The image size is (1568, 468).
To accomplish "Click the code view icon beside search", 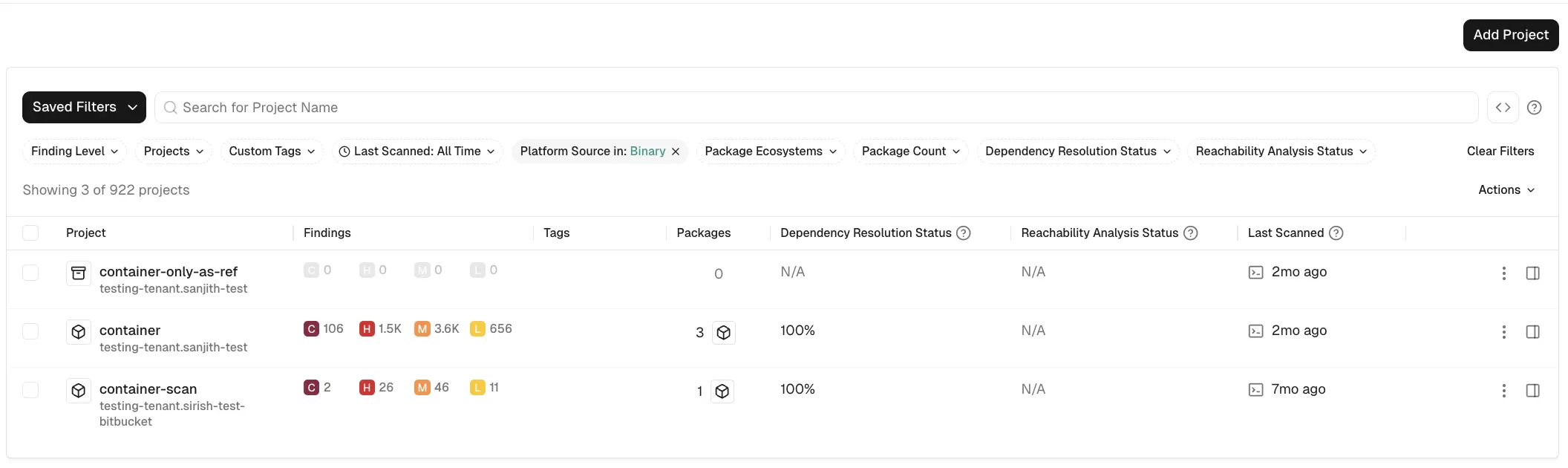I will (1503, 108).
